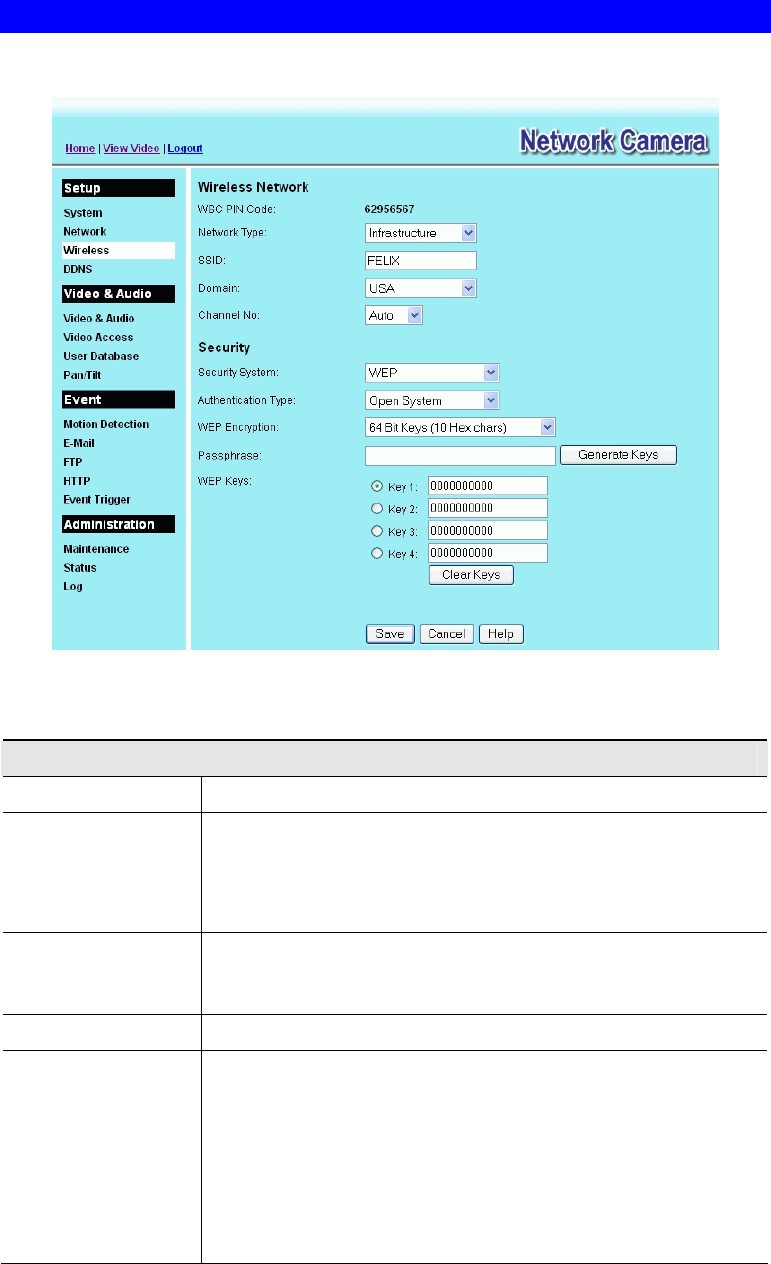Viewport: 771px width, 1264px height.
Task: Open the System setup page
Action: coord(83,213)
